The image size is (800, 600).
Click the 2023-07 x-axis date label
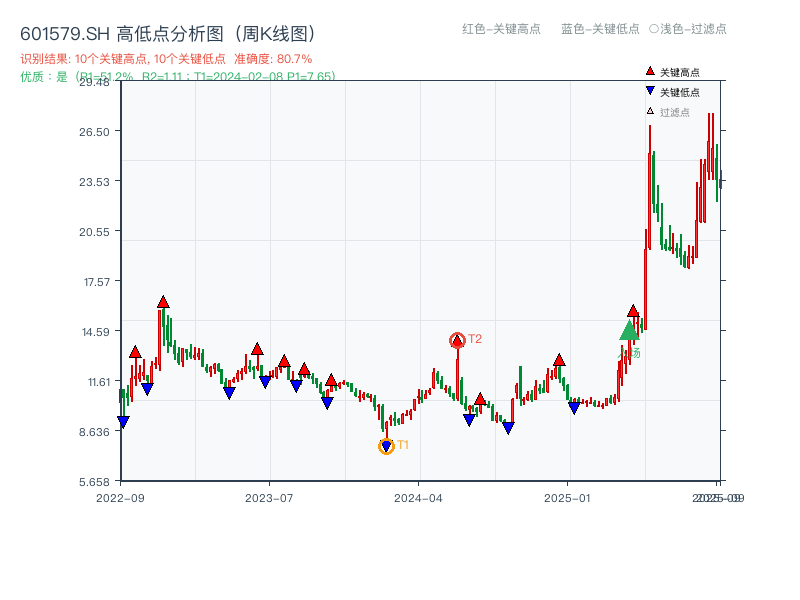coord(269,498)
